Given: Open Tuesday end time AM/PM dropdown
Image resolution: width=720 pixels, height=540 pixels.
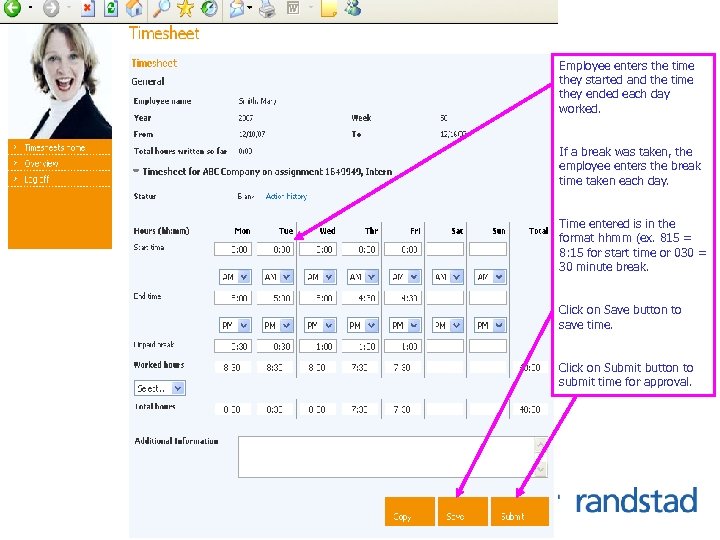Looking at the screenshot, I should click(277, 325).
